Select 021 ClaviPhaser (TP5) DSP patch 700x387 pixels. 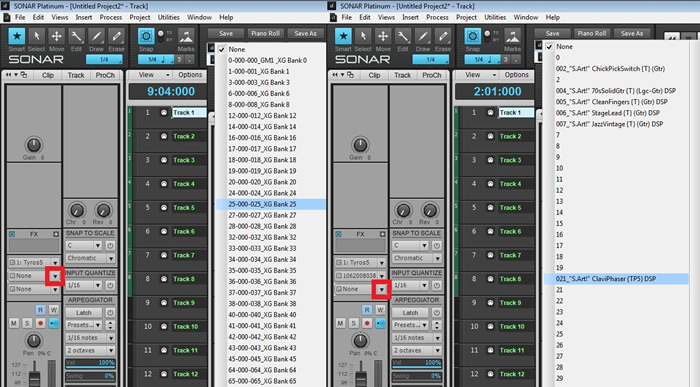tap(616, 279)
